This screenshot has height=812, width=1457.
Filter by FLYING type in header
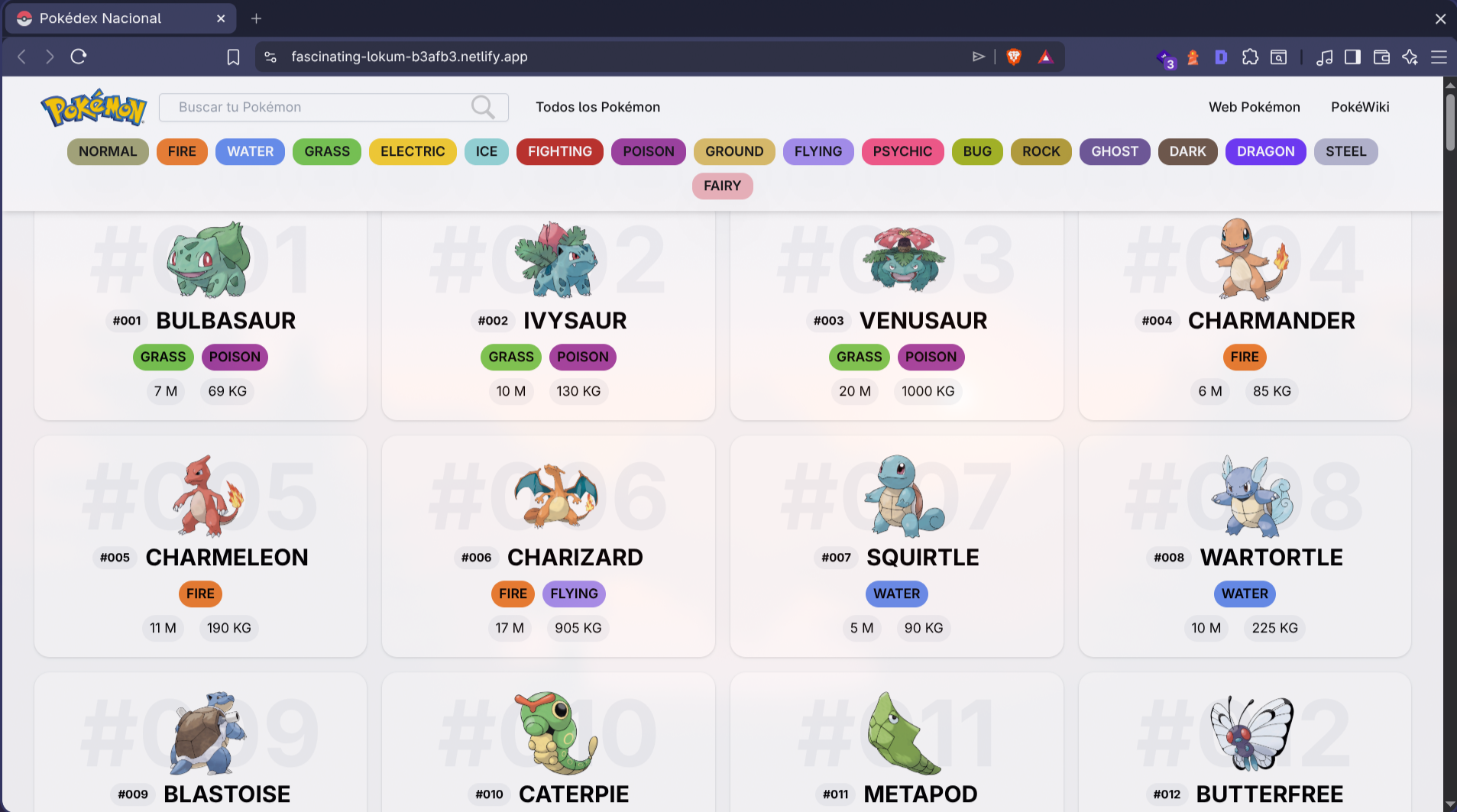[818, 151]
